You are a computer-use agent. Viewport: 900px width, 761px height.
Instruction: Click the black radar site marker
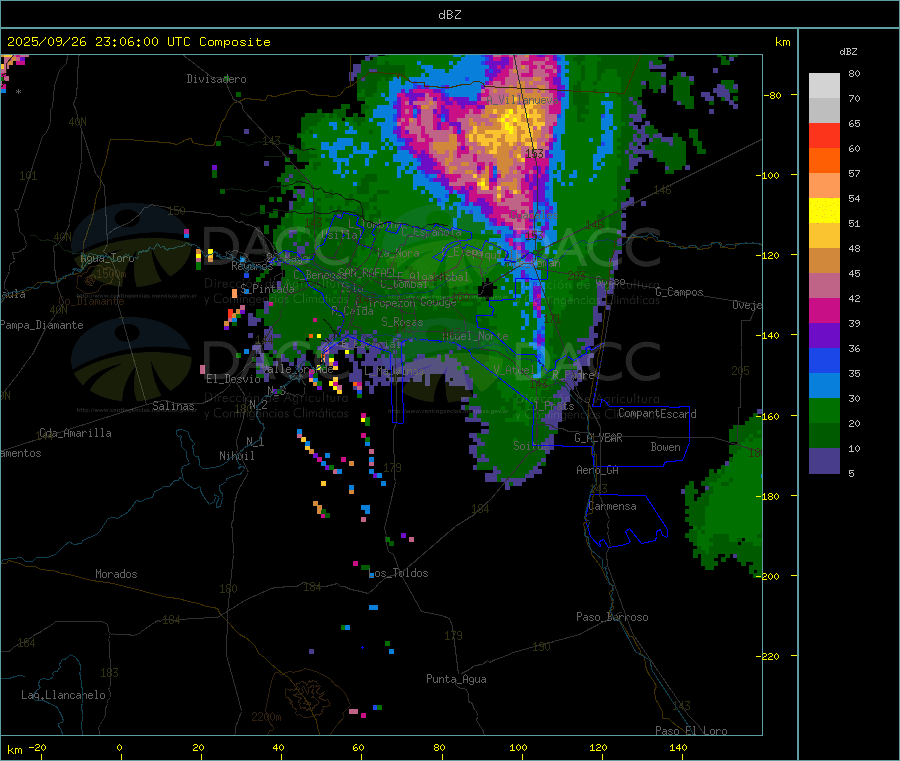click(x=486, y=289)
